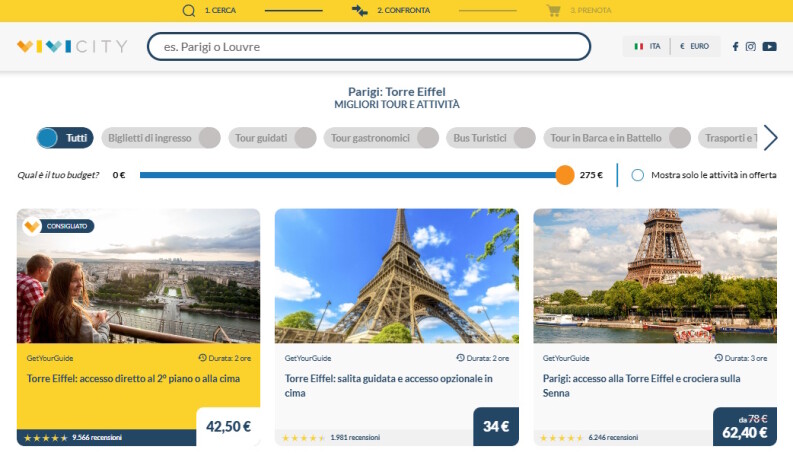Show more categories with the right arrow
Screen dimensions: 793x456
tap(770, 138)
